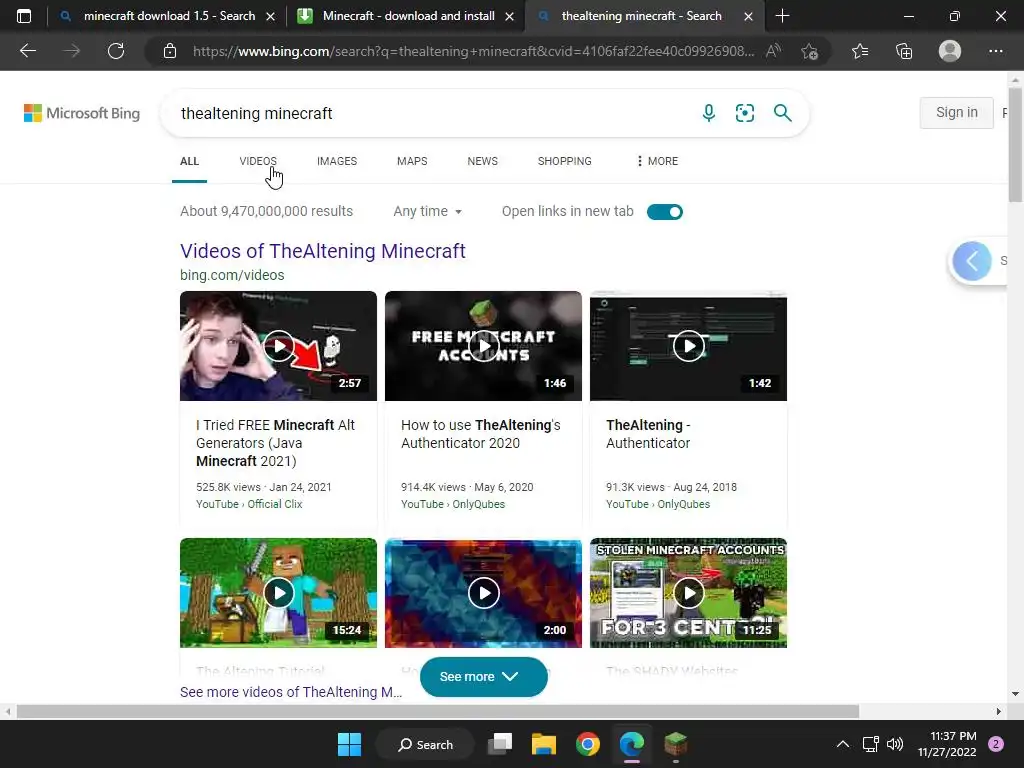Click the Bing search input field
The image size is (1024, 768).
point(431,113)
